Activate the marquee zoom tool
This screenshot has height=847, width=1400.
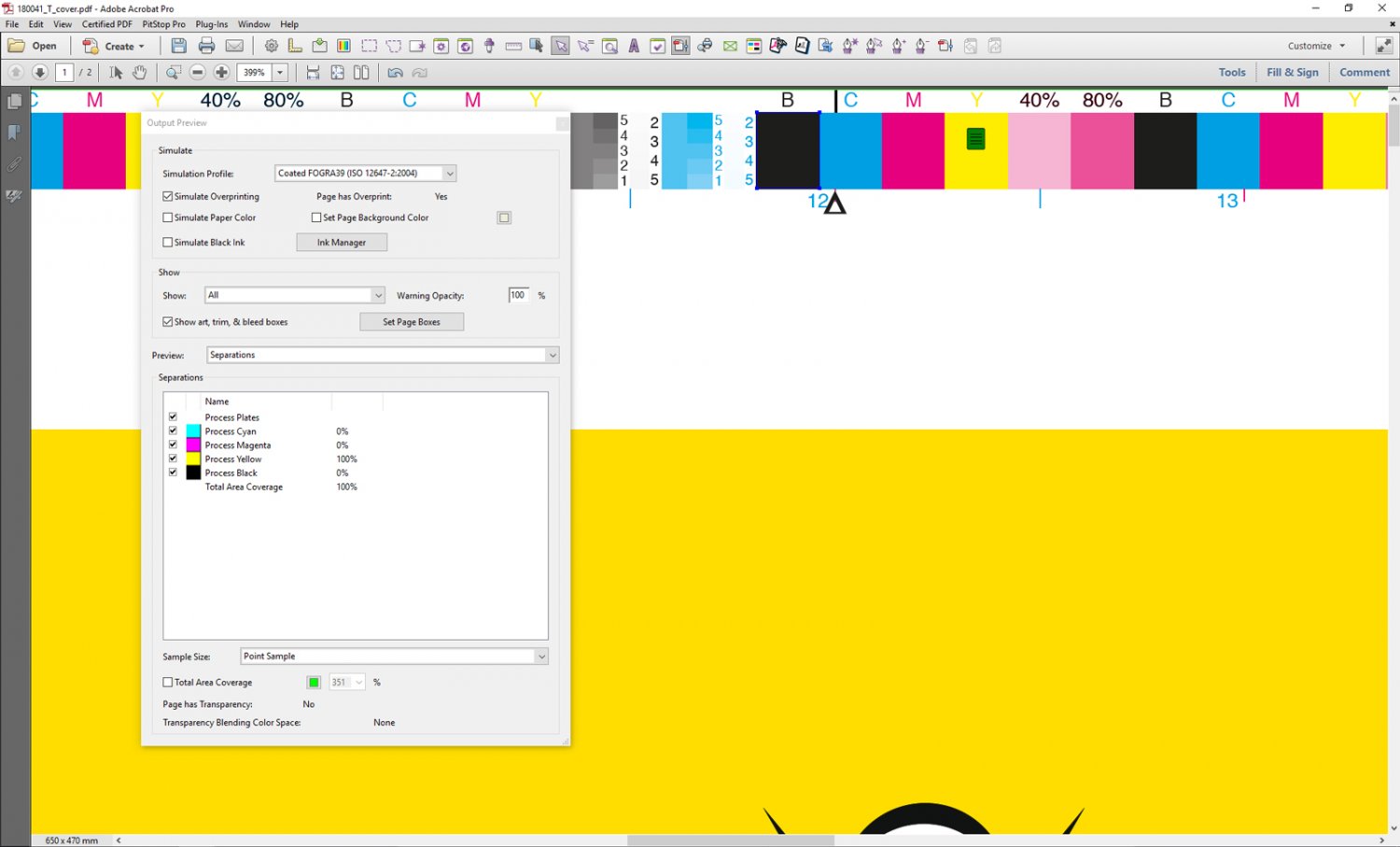[174, 72]
